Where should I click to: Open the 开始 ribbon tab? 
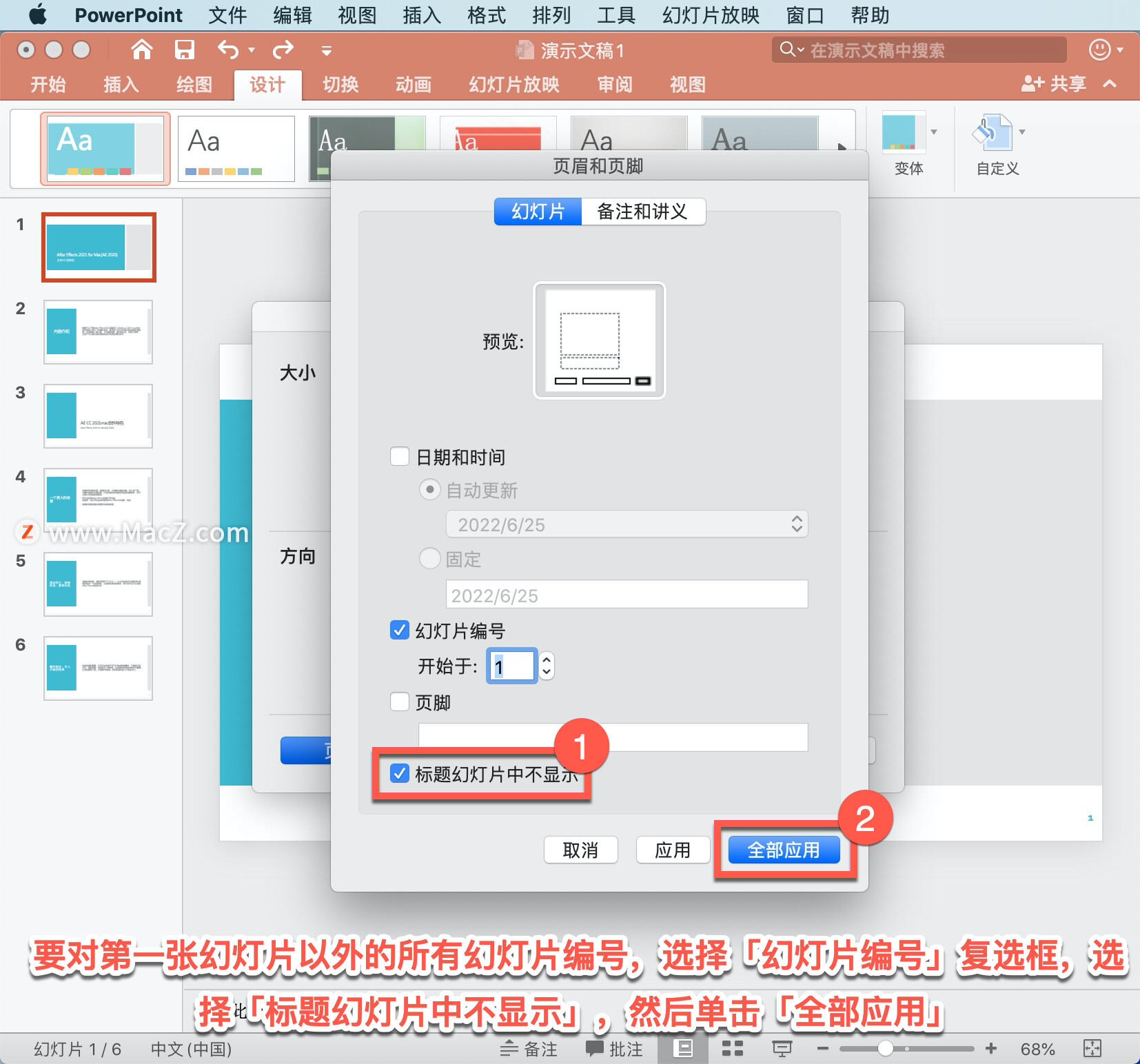(x=48, y=85)
